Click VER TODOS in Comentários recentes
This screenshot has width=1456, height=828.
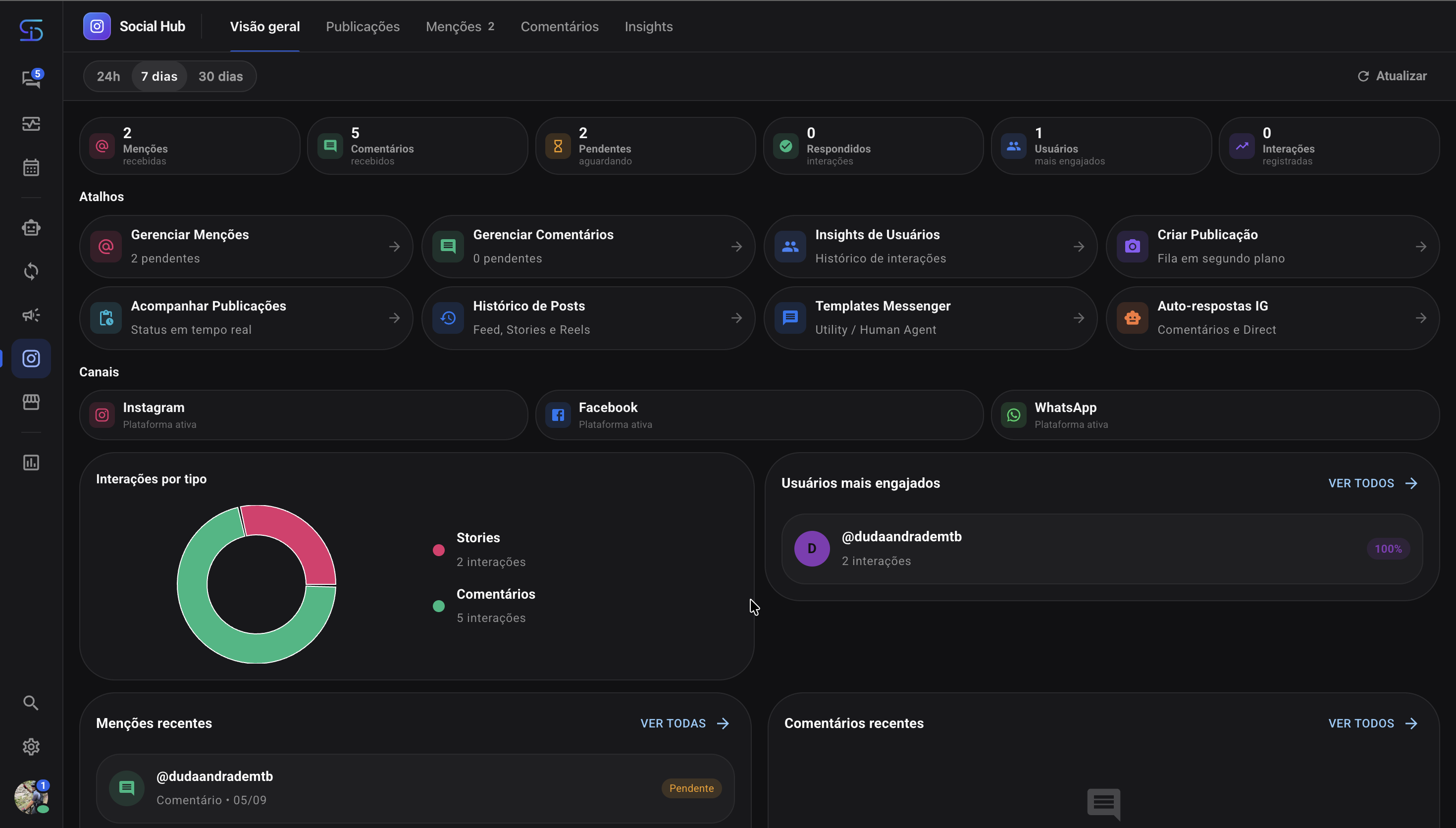pos(1373,724)
